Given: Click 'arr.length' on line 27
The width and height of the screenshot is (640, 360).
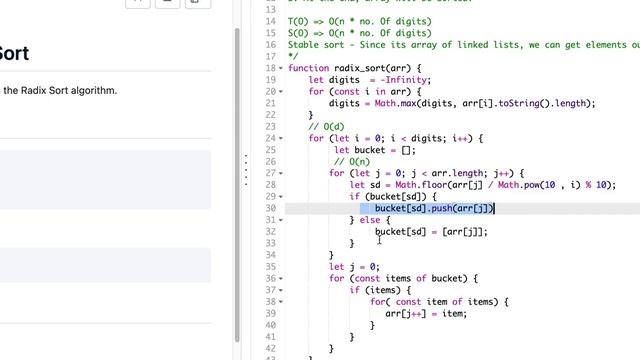Looking at the screenshot, I should (457, 173).
